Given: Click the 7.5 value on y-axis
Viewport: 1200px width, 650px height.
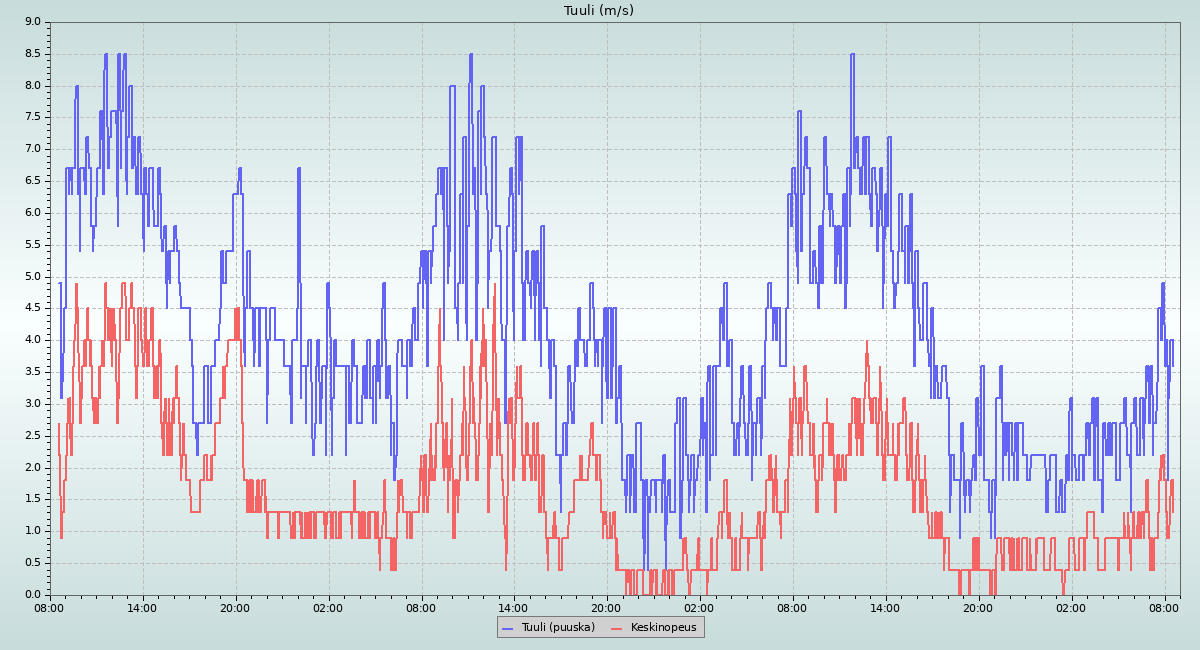Looking at the screenshot, I should [32, 117].
